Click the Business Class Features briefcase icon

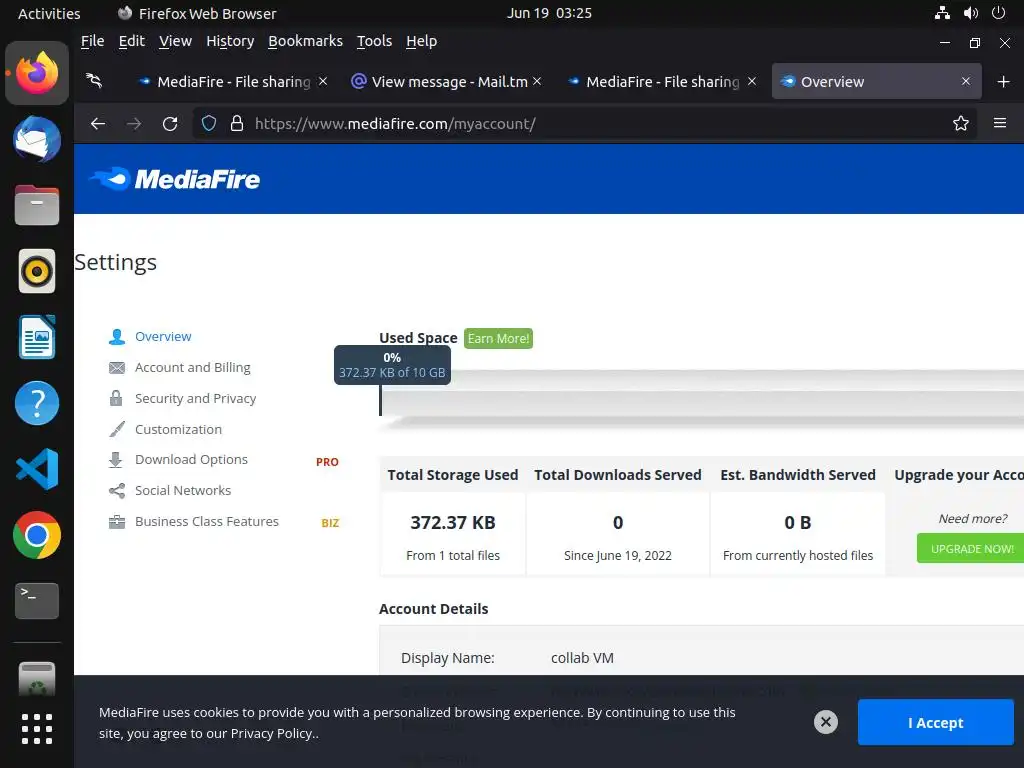117,522
